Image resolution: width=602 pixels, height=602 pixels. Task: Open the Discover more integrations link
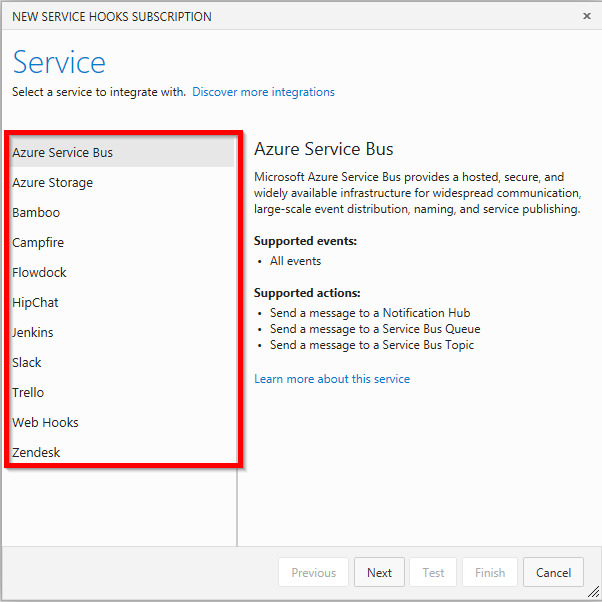tap(263, 92)
